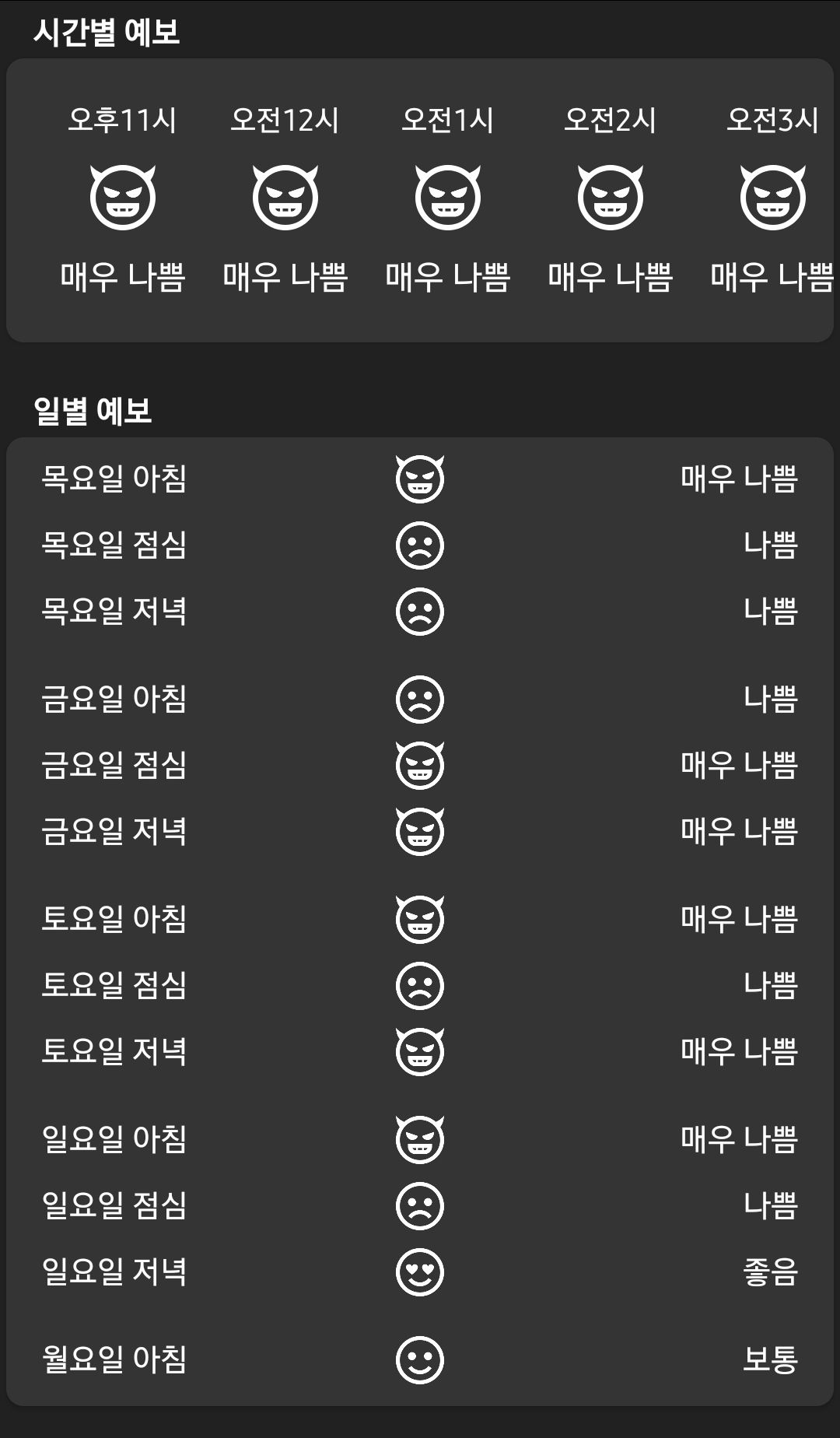This screenshot has height=1438, width=840.
Task: Tap the 매우 나쁨 status for 일요일 아침
Action: click(739, 1139)
